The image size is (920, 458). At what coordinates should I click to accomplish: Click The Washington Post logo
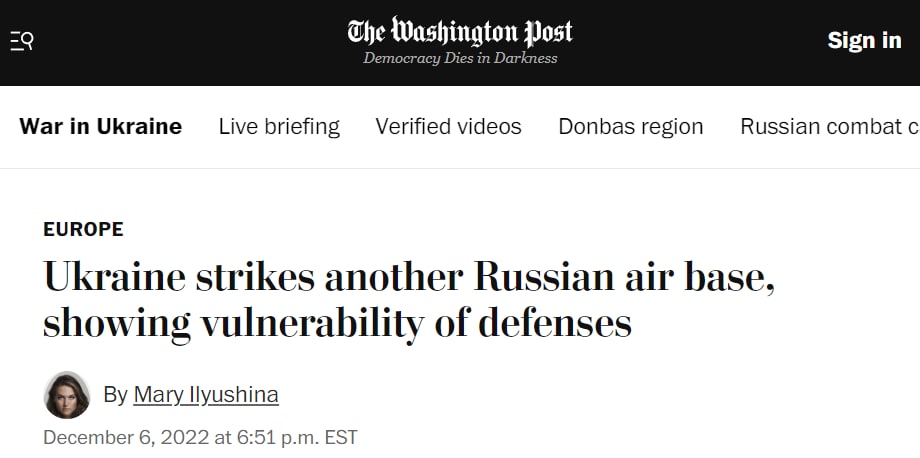click(460, 32)
